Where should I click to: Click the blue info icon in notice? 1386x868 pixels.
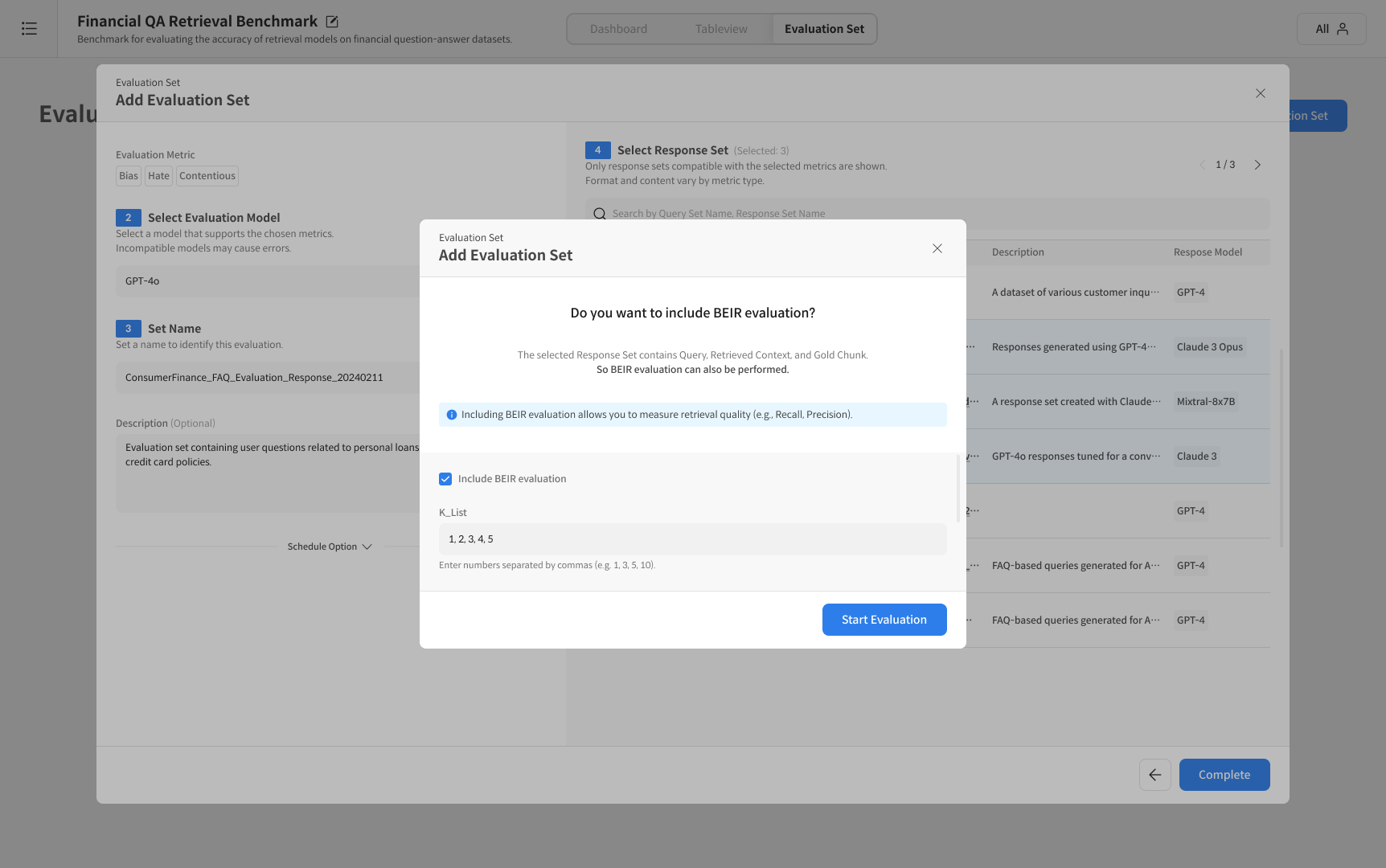(x=452, y=415)
